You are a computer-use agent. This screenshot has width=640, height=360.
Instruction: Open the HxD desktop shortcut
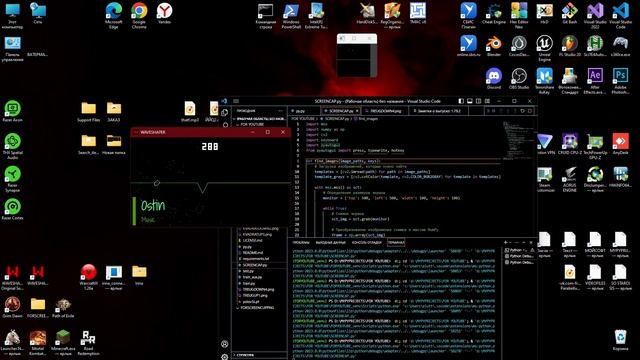544,13
